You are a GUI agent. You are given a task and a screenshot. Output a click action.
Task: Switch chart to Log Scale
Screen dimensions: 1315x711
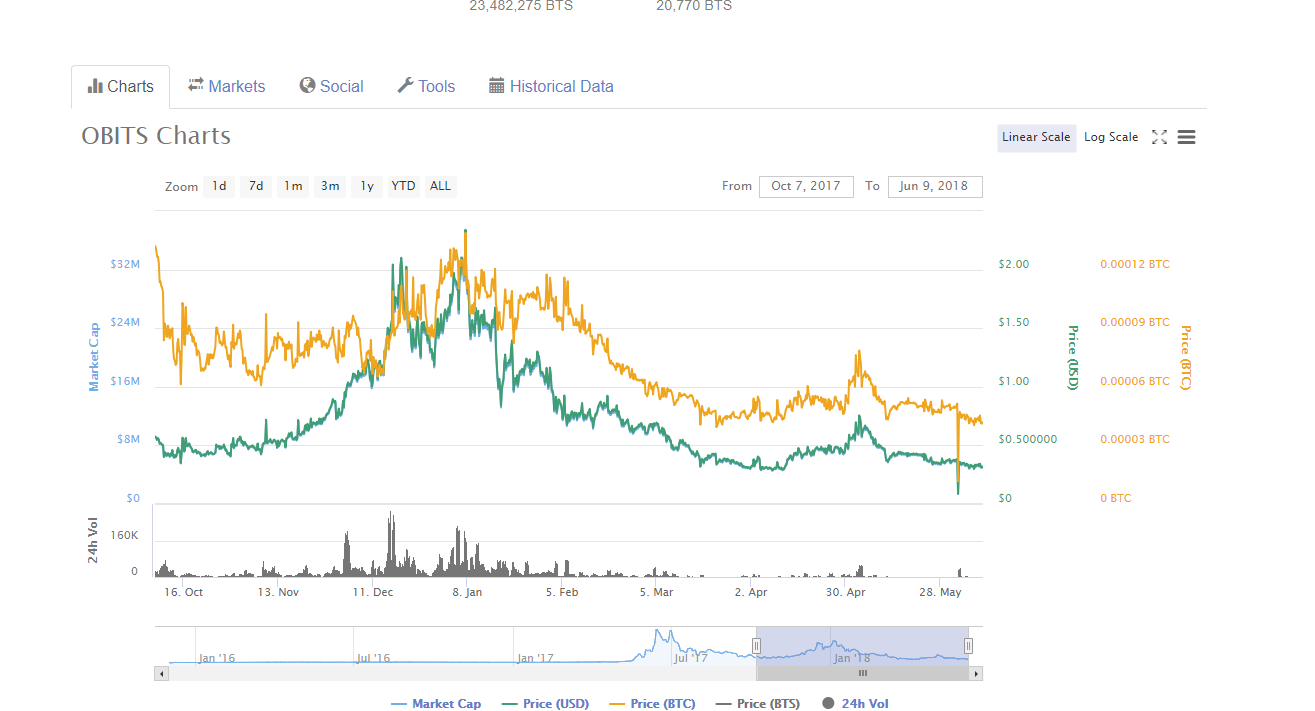(1111, 137)
